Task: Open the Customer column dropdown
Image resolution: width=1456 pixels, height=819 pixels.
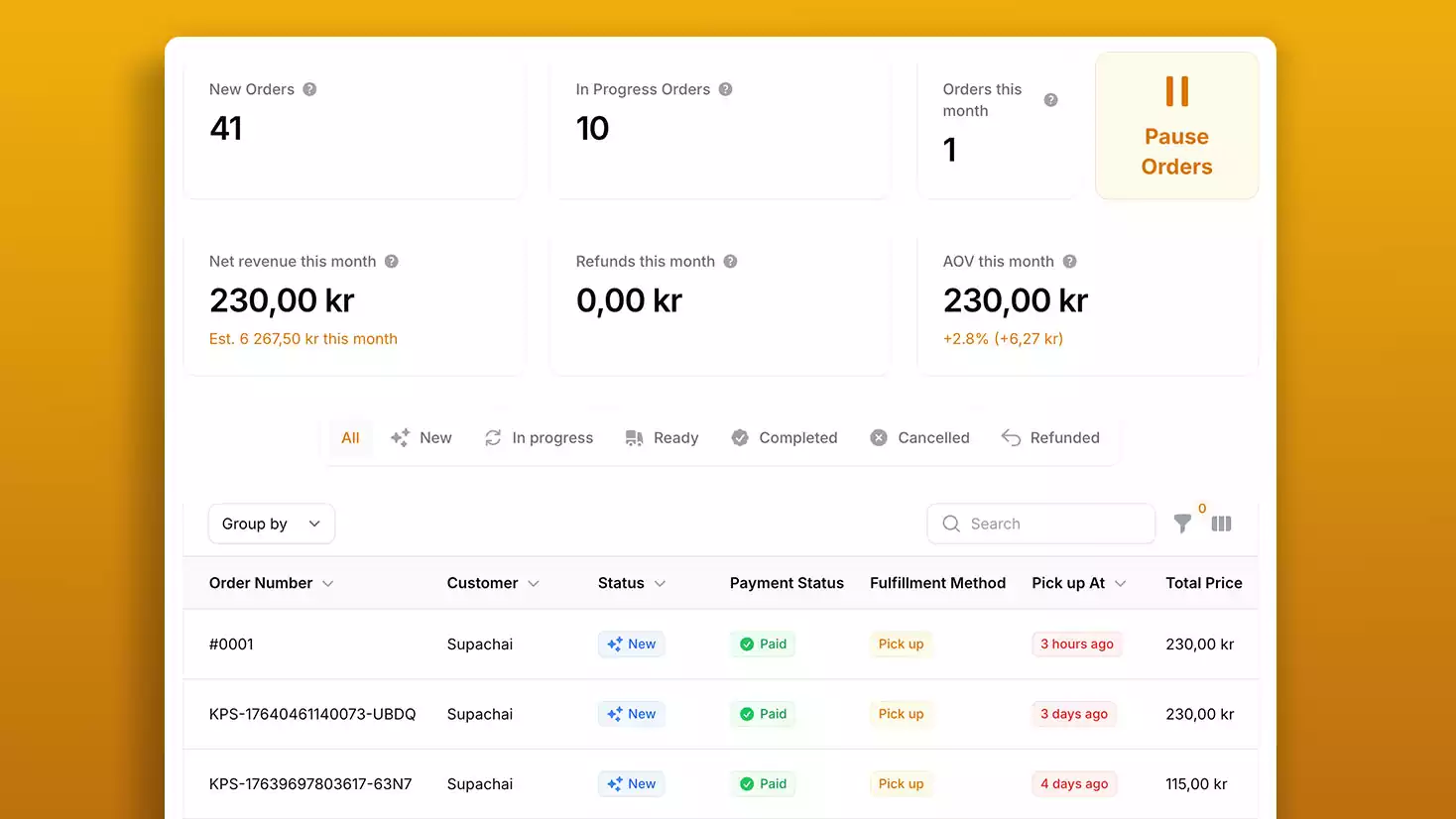Action: [534, 583]
